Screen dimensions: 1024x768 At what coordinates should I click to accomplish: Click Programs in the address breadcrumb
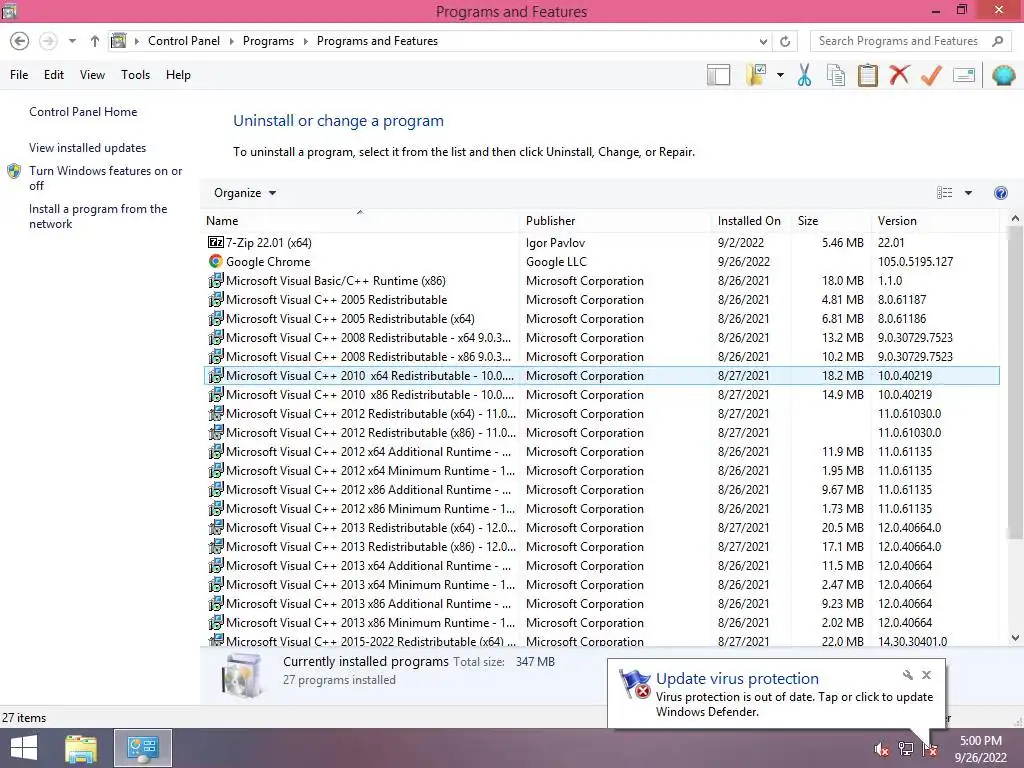tap(268, 41)
